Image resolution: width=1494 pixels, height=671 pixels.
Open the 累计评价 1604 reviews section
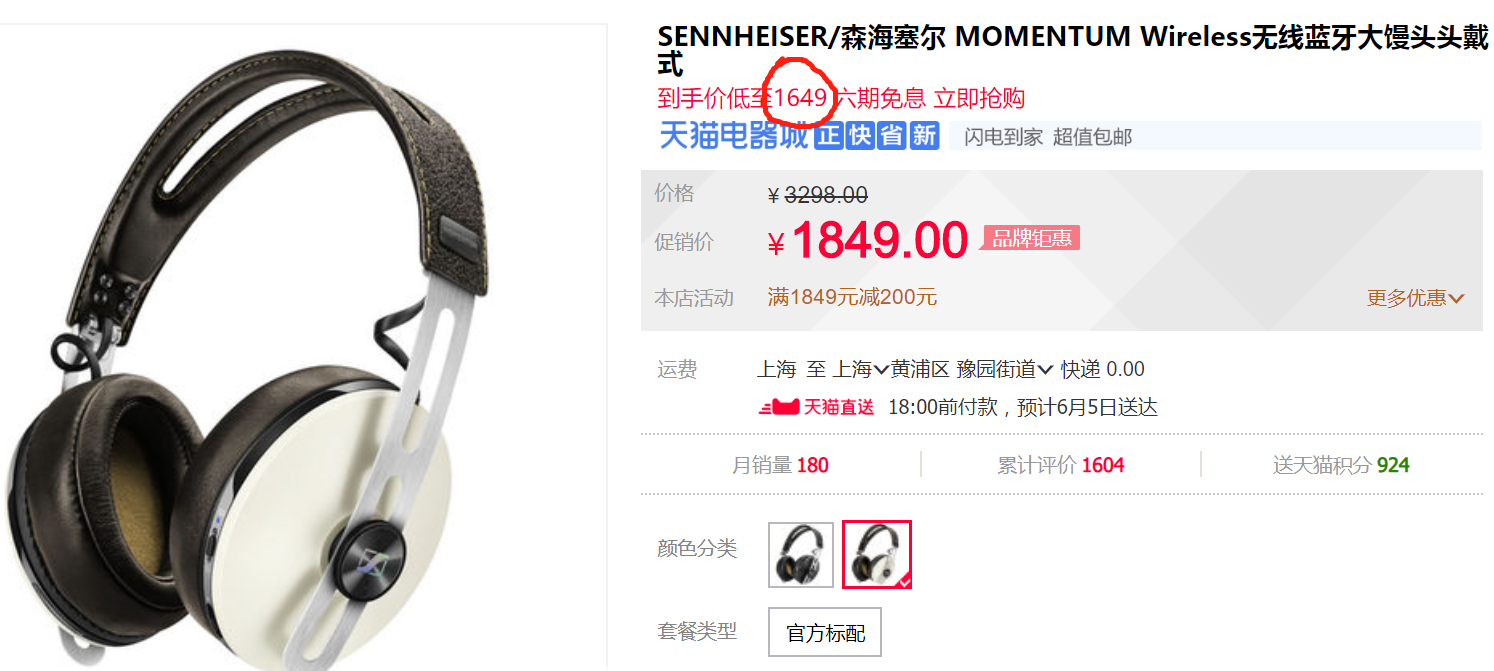click(1061, 465)
